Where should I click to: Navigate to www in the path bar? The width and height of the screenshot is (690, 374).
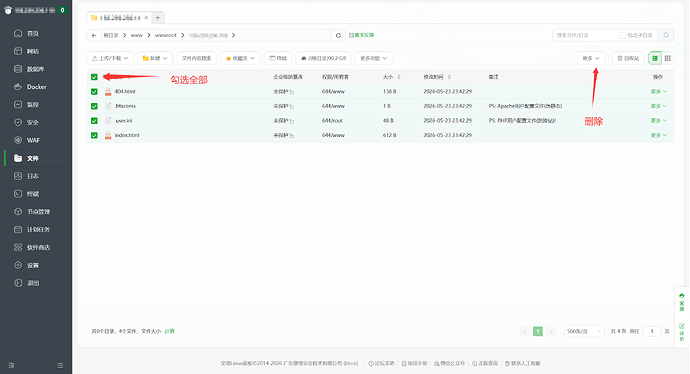point(136,35)
